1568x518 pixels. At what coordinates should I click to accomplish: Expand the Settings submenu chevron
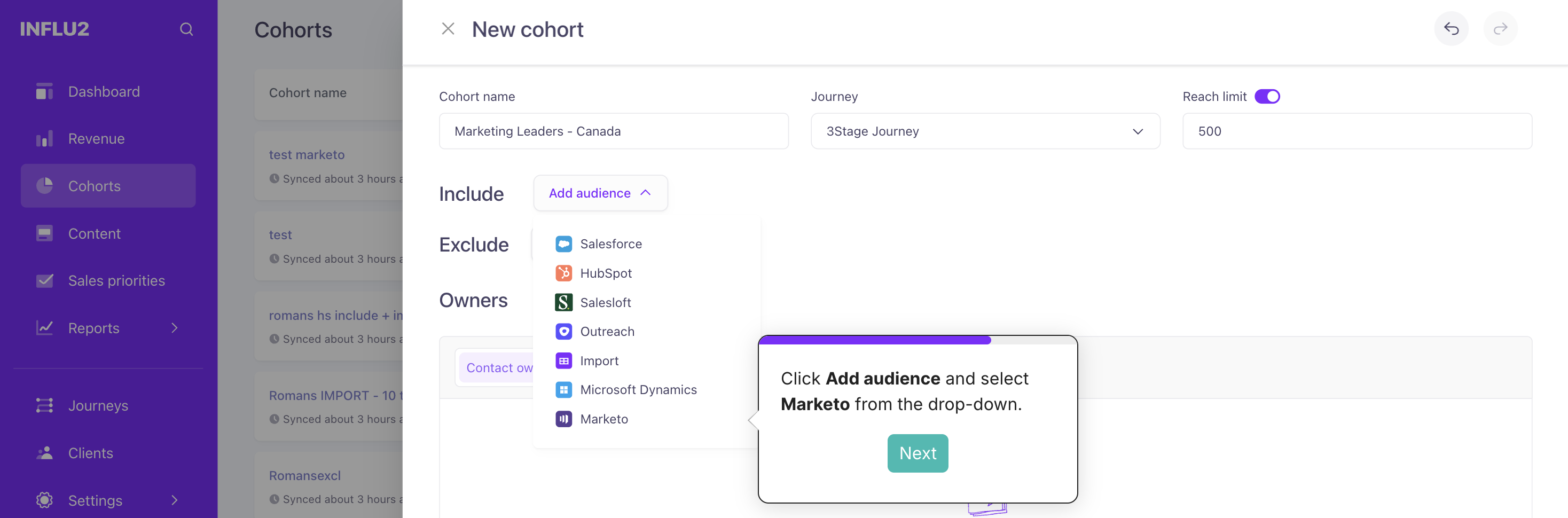[175, 500]
